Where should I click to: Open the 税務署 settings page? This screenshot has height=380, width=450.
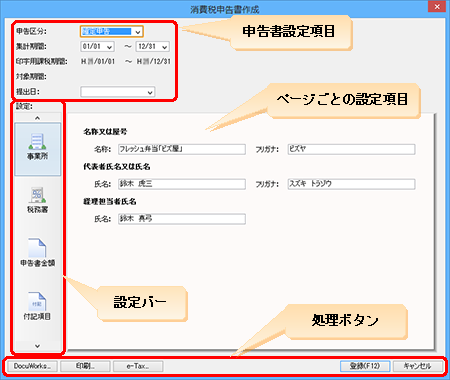click(37, 200)
